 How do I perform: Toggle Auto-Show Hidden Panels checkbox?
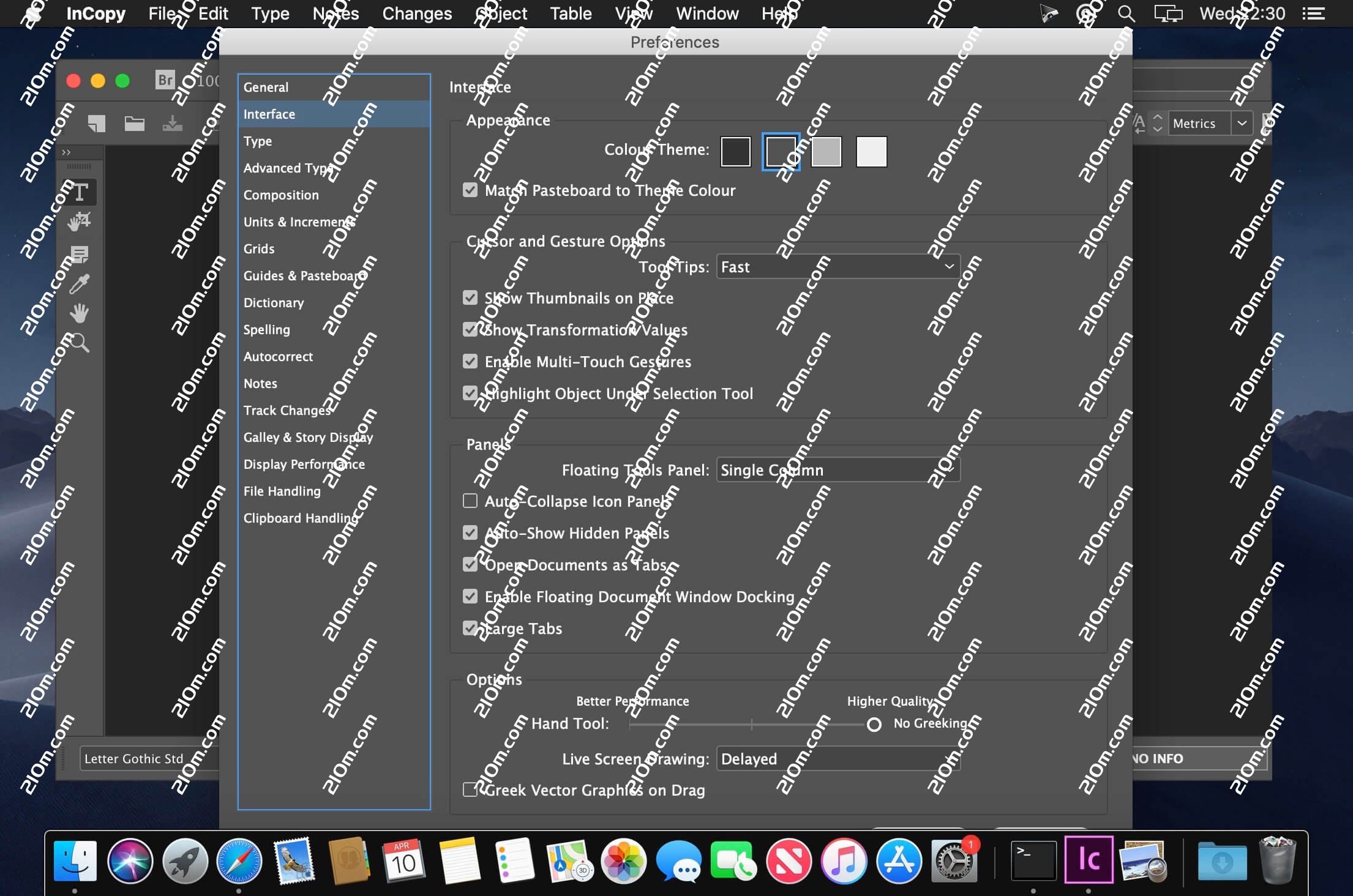(x=470, y=532)
